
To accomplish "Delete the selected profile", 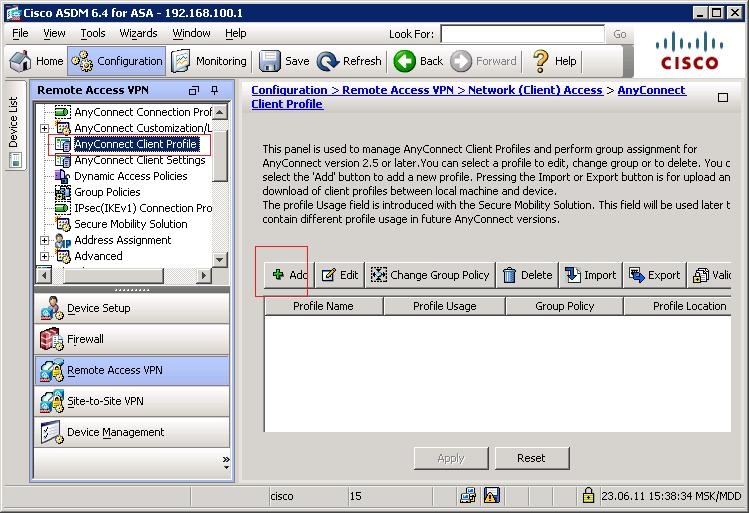I will click(527, 275).
